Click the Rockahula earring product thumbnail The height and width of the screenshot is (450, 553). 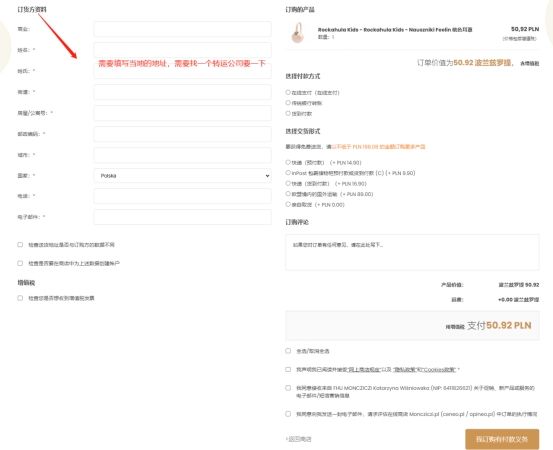pyautogui.click(x=298, y=32)
